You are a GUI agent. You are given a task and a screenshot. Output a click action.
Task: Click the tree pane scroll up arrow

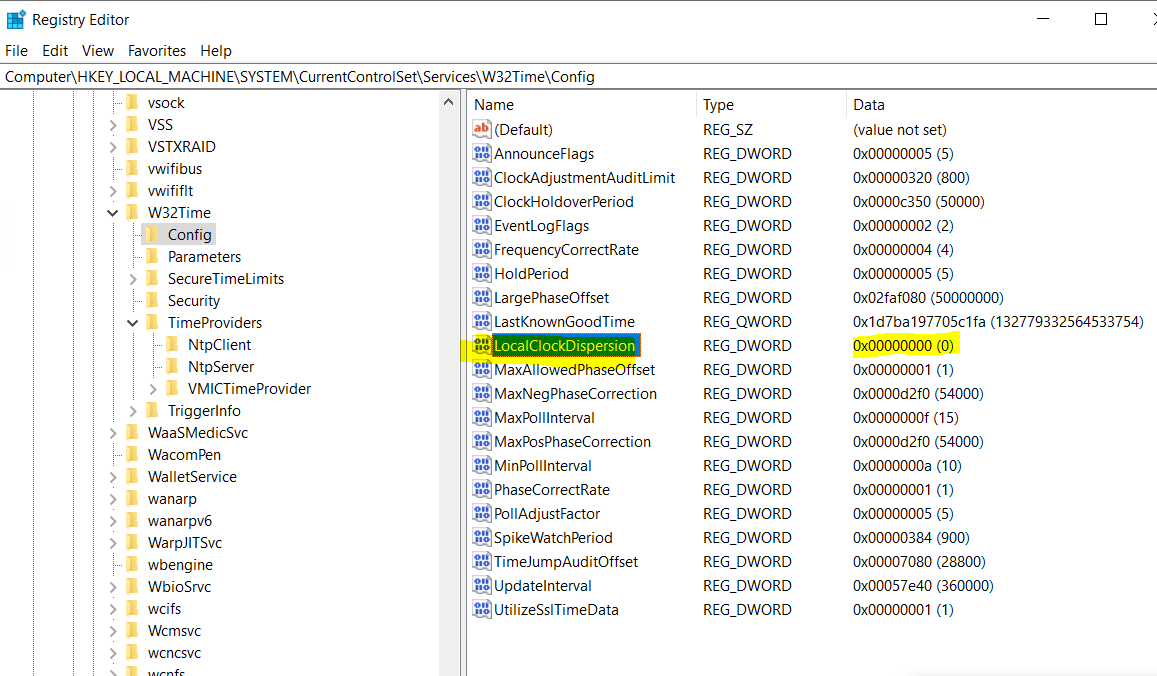coord(449,102)
